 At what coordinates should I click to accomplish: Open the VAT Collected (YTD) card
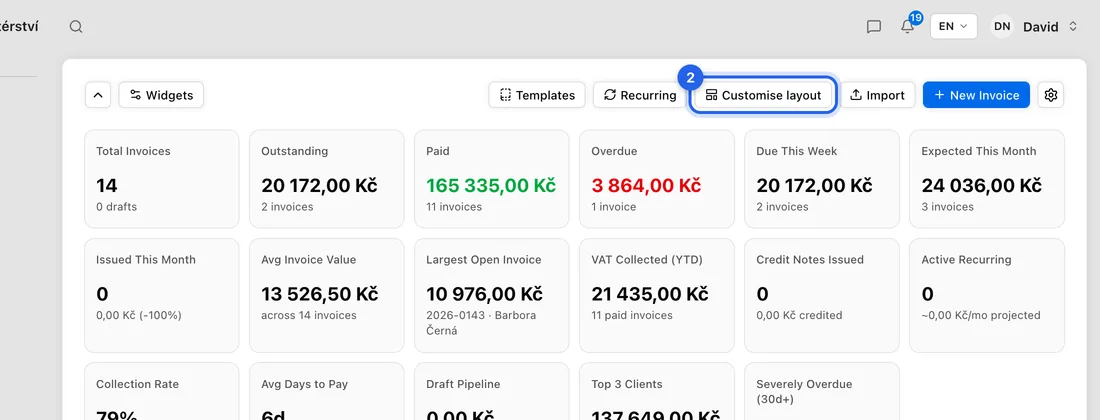click(x=656, y=295)
